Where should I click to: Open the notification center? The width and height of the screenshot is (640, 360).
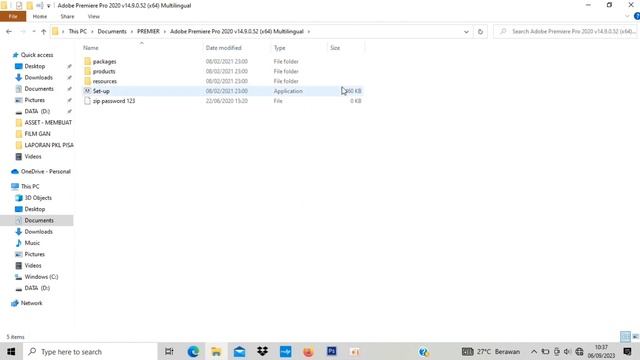pyautogui.click(x=627, y=351)
